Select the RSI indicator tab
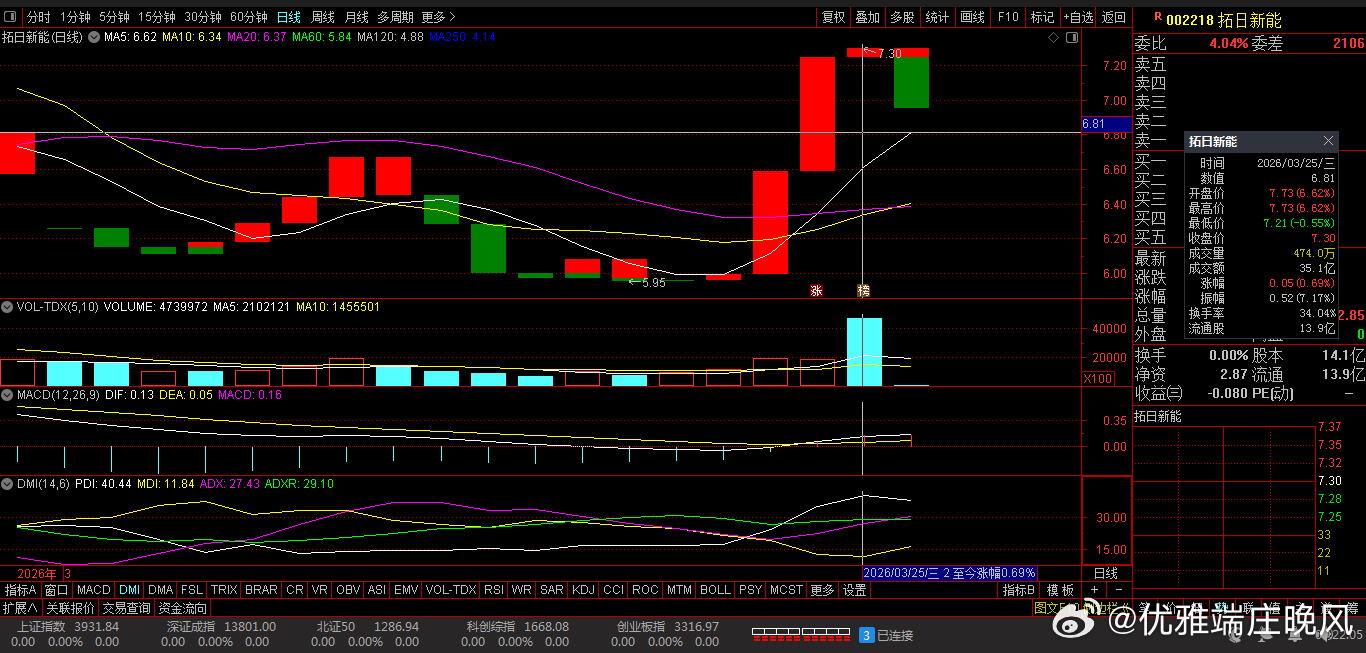Screen dimensions: 1366x653 pos(493,590)
